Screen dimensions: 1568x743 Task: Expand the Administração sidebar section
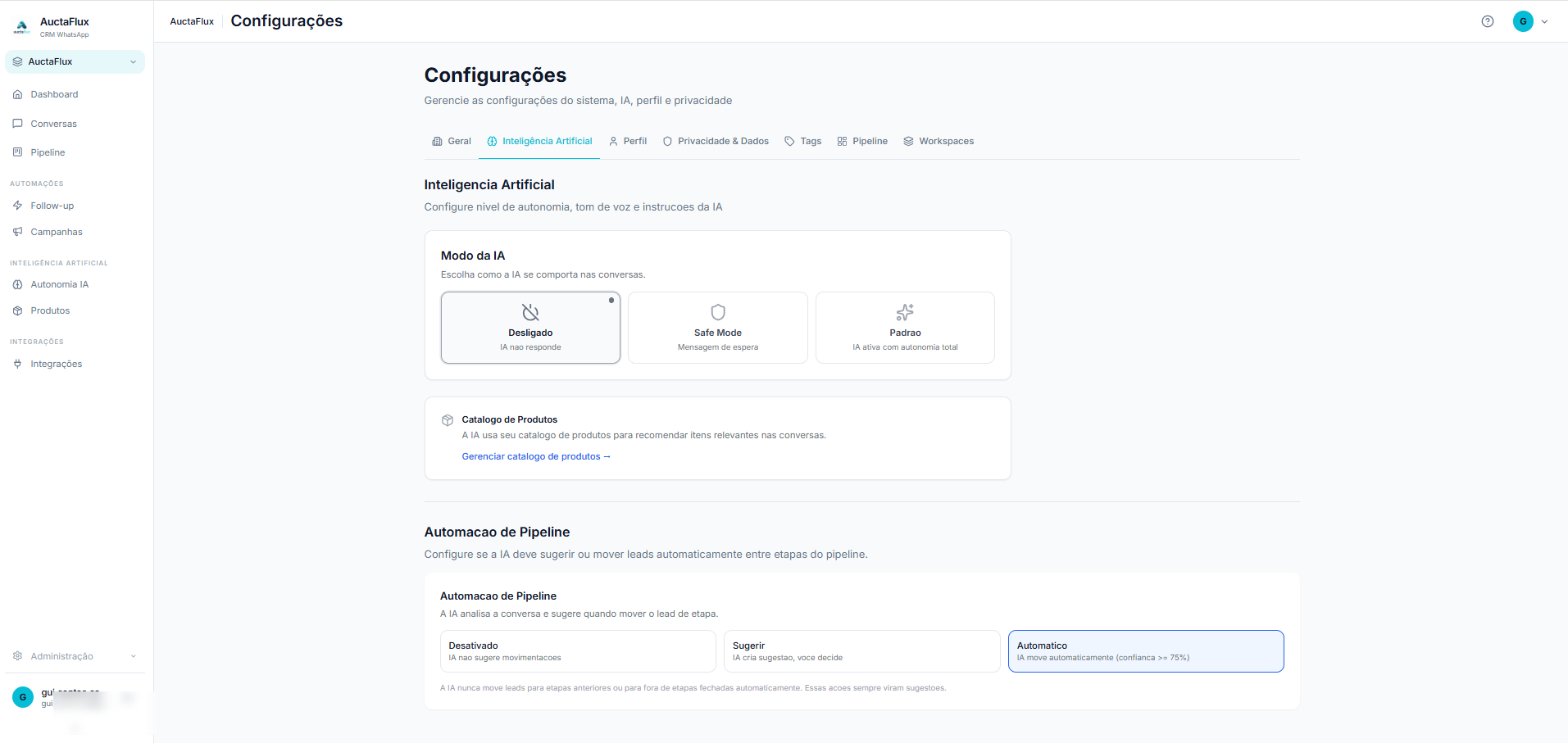coord(75,656)
